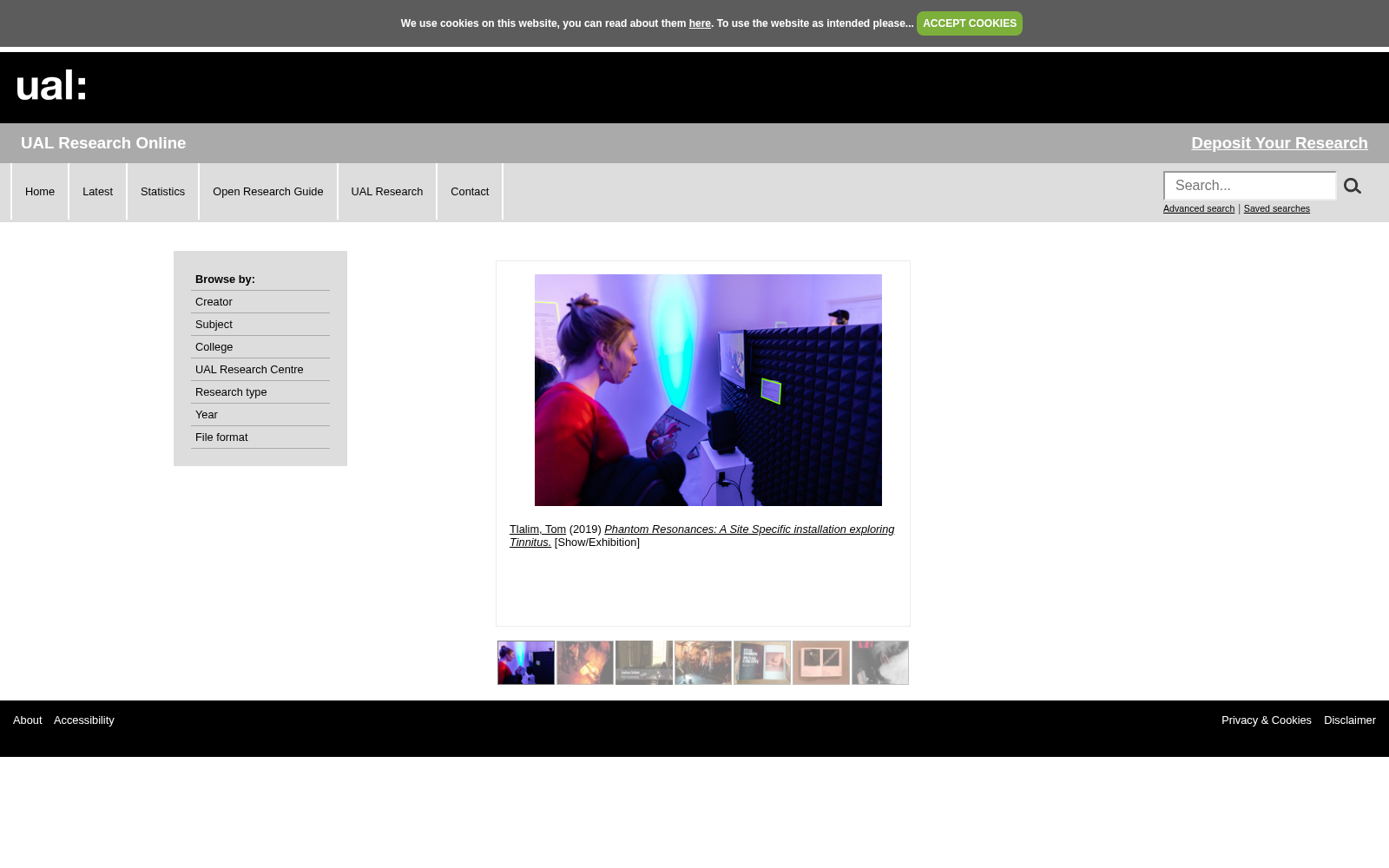Viewport: 1389px width, 868px height.
Task: Select the fourth carousel thumbnail
Action: coord(703,663)
